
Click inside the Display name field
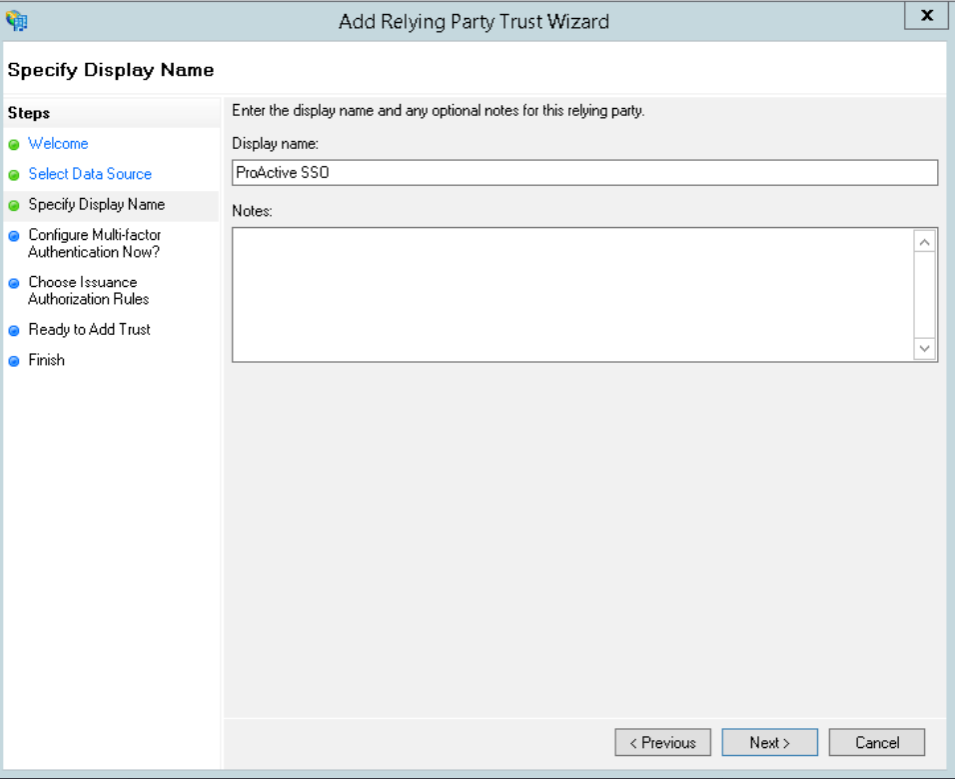585,172
